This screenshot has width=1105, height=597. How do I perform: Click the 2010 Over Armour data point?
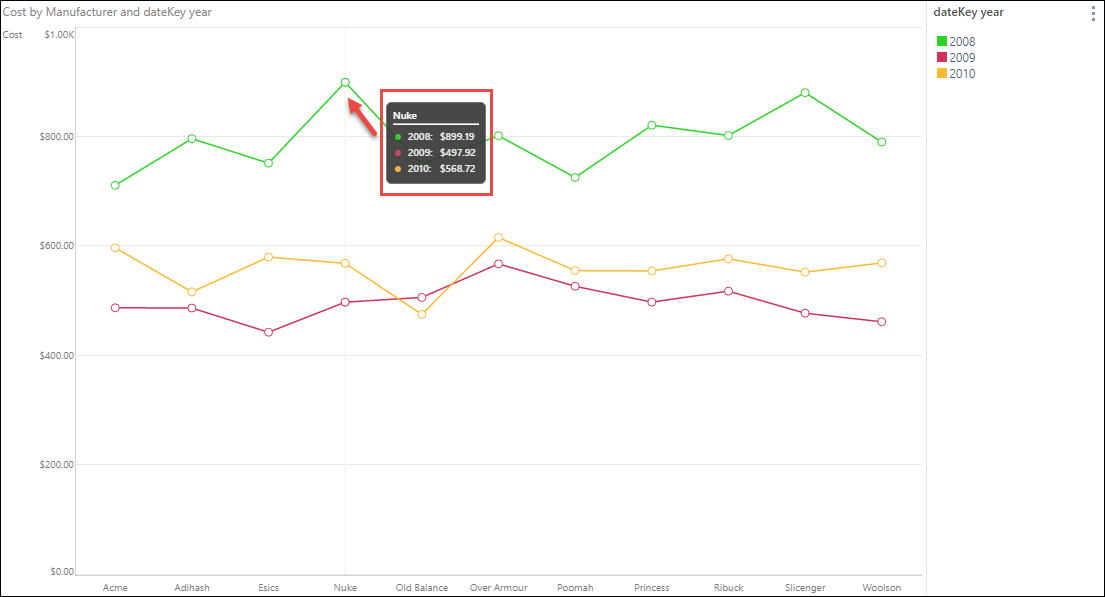pos(498,238)
